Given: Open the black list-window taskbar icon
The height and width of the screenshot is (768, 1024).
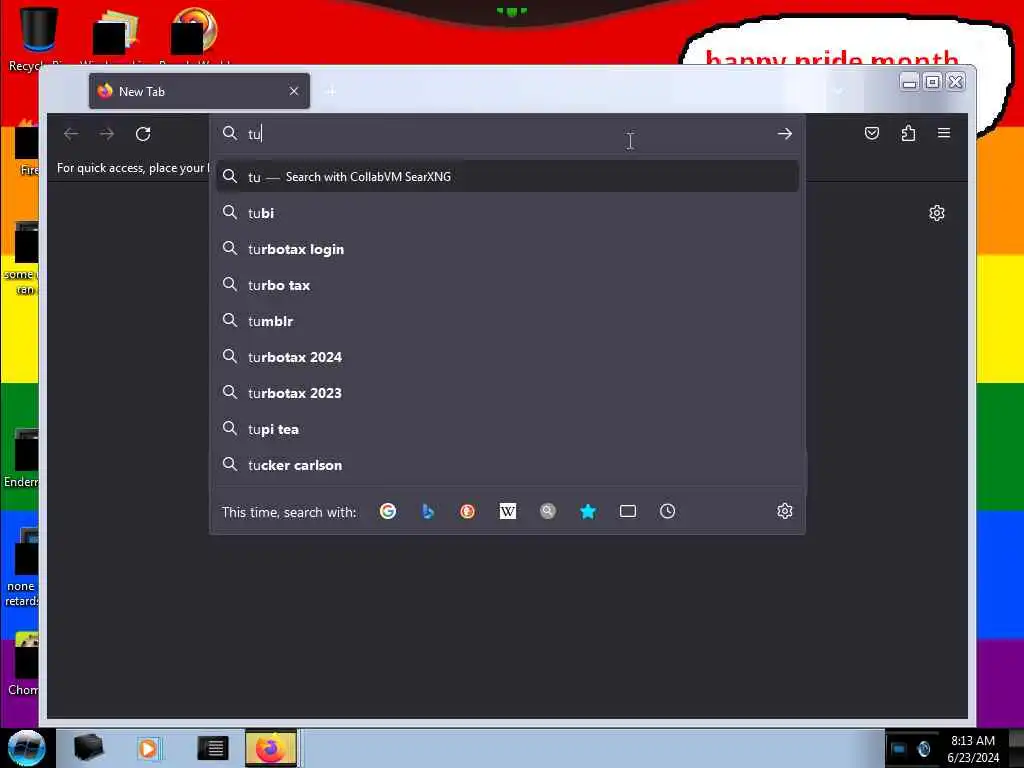Looking at the screenshot, I should (x=213, y=748).
